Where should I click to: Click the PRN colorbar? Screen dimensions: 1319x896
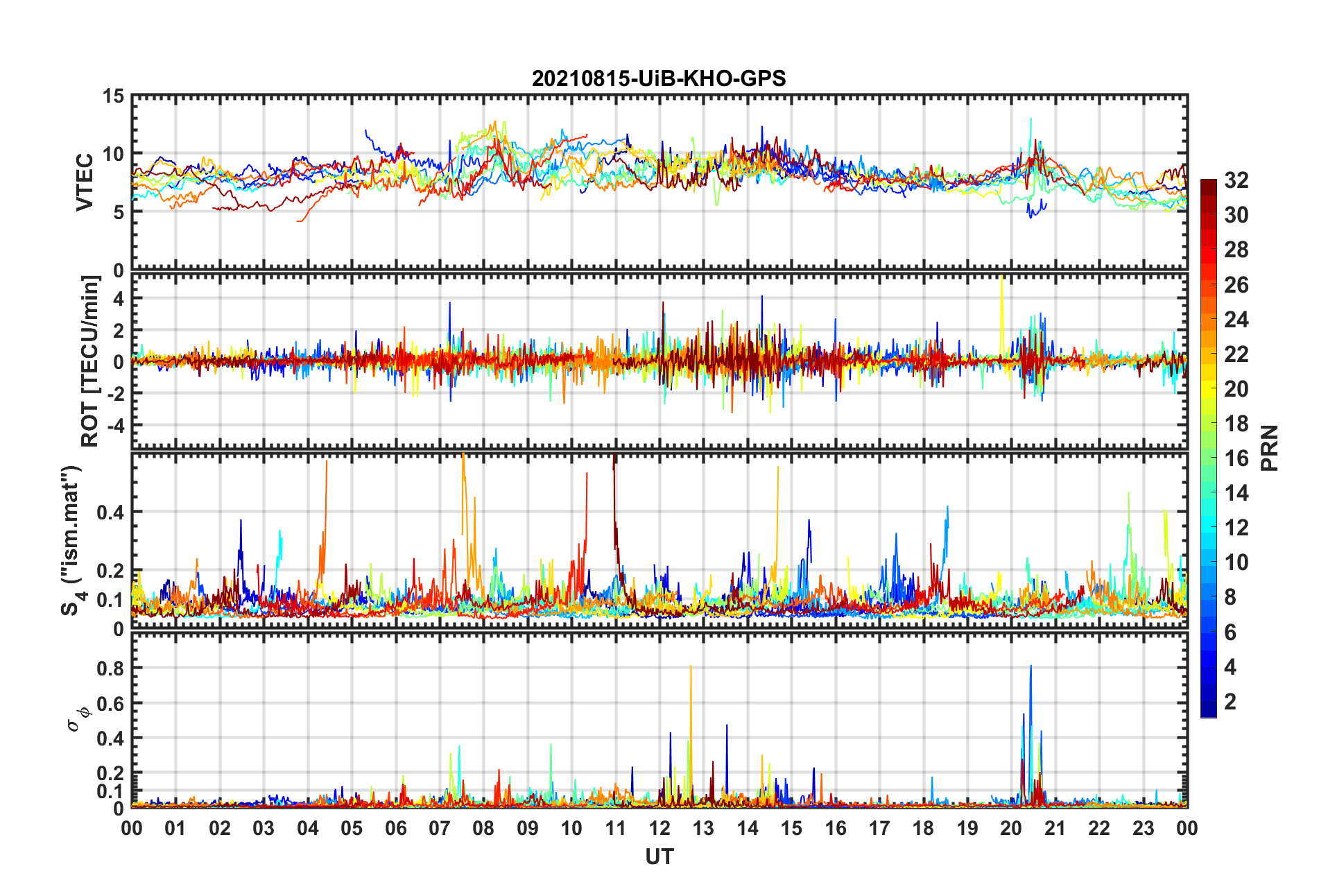click(x=1208, y=448)
